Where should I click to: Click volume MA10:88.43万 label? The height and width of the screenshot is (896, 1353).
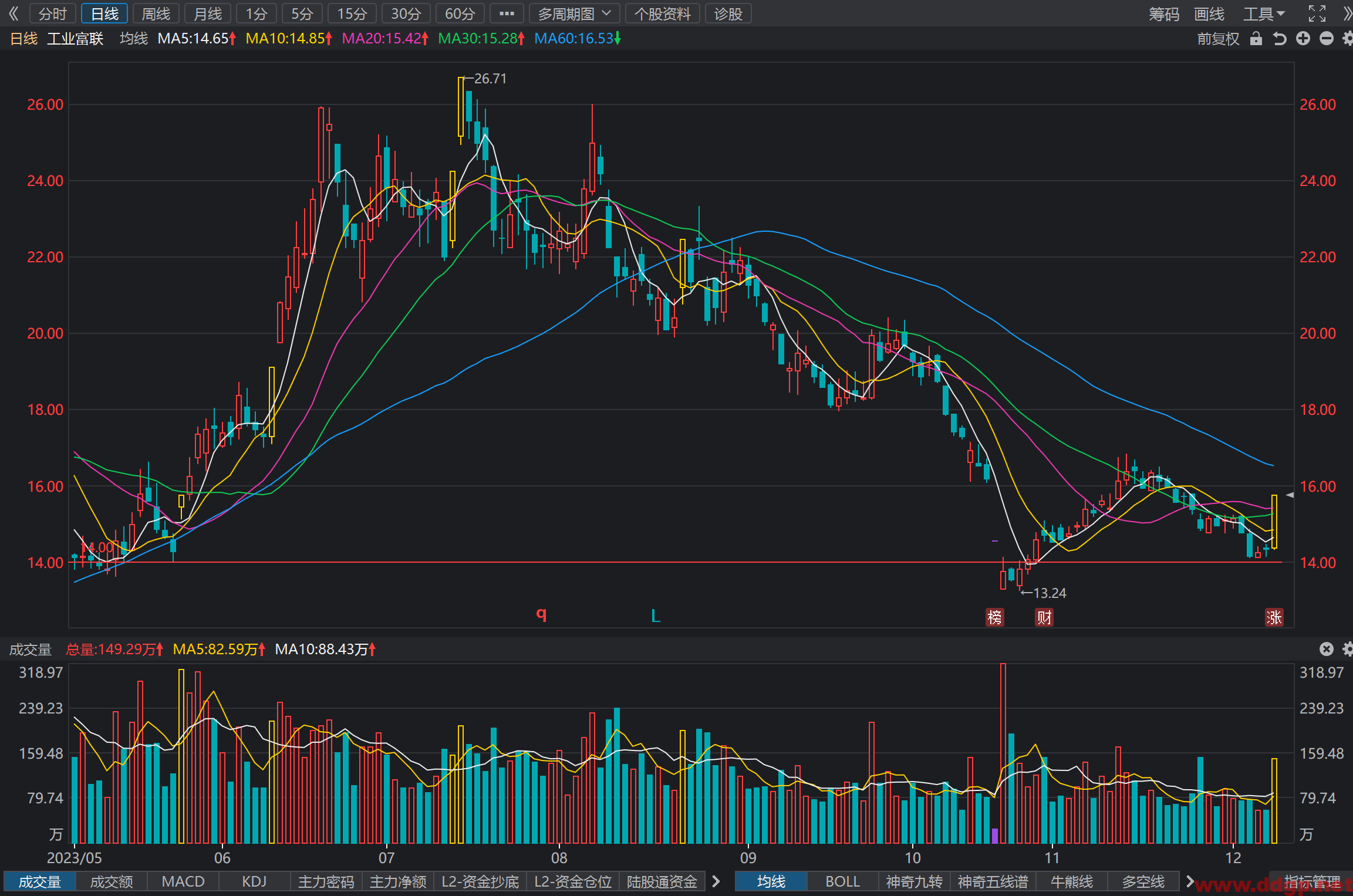click(x=325, y=649)
